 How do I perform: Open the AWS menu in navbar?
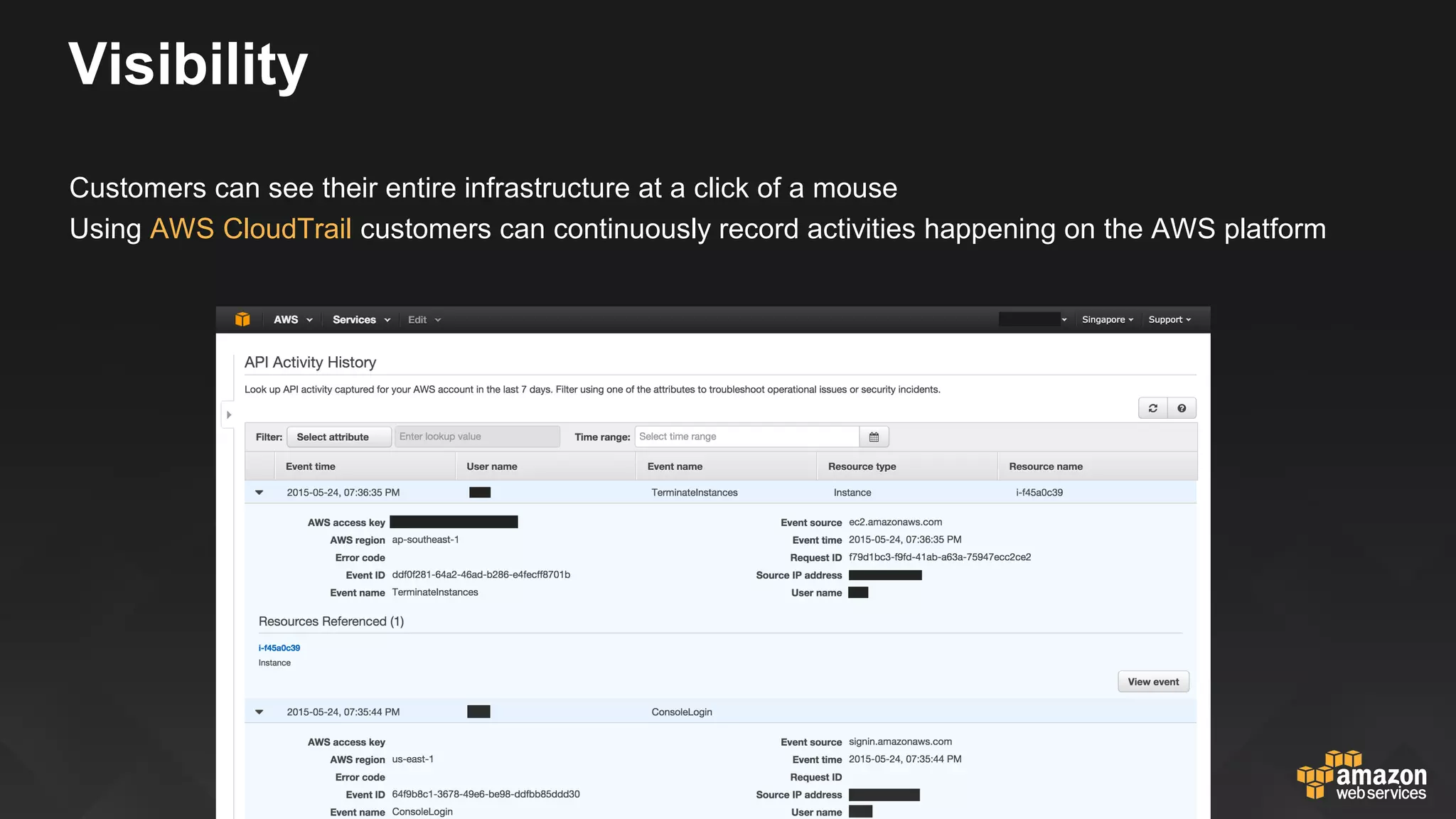(293, 320)
